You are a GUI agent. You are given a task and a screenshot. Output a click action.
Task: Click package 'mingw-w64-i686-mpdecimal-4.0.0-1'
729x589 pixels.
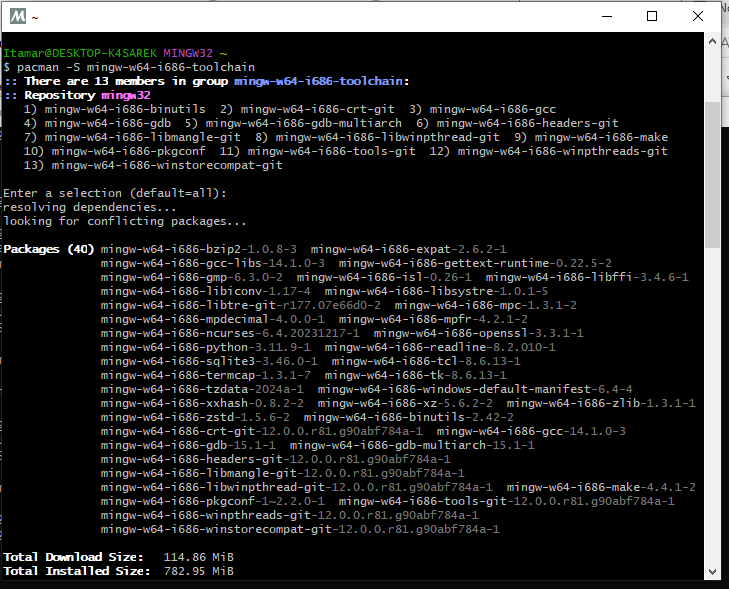click(212, 319)
